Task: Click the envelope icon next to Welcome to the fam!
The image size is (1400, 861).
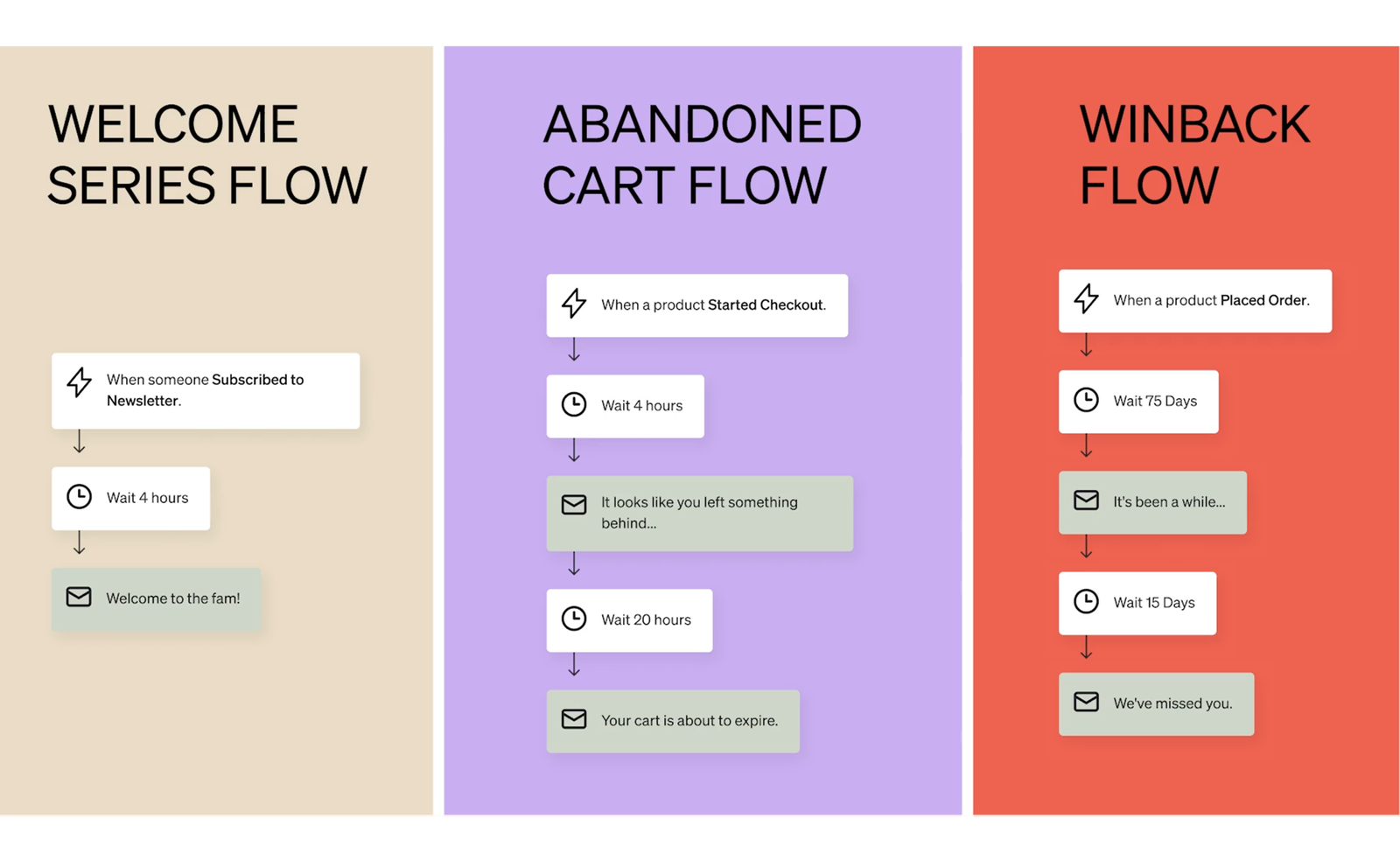Action: click(79, 597)
